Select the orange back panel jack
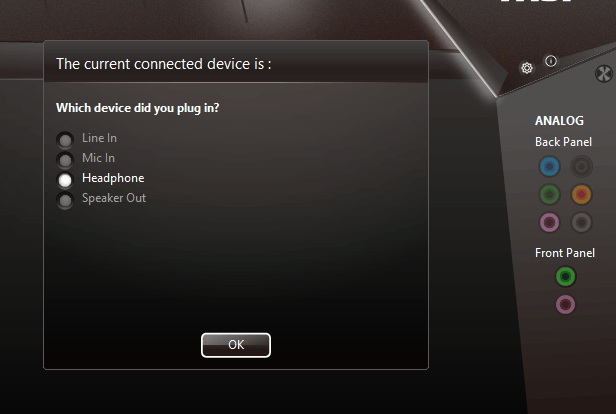 pyautogui.click(x=581, y=194)
